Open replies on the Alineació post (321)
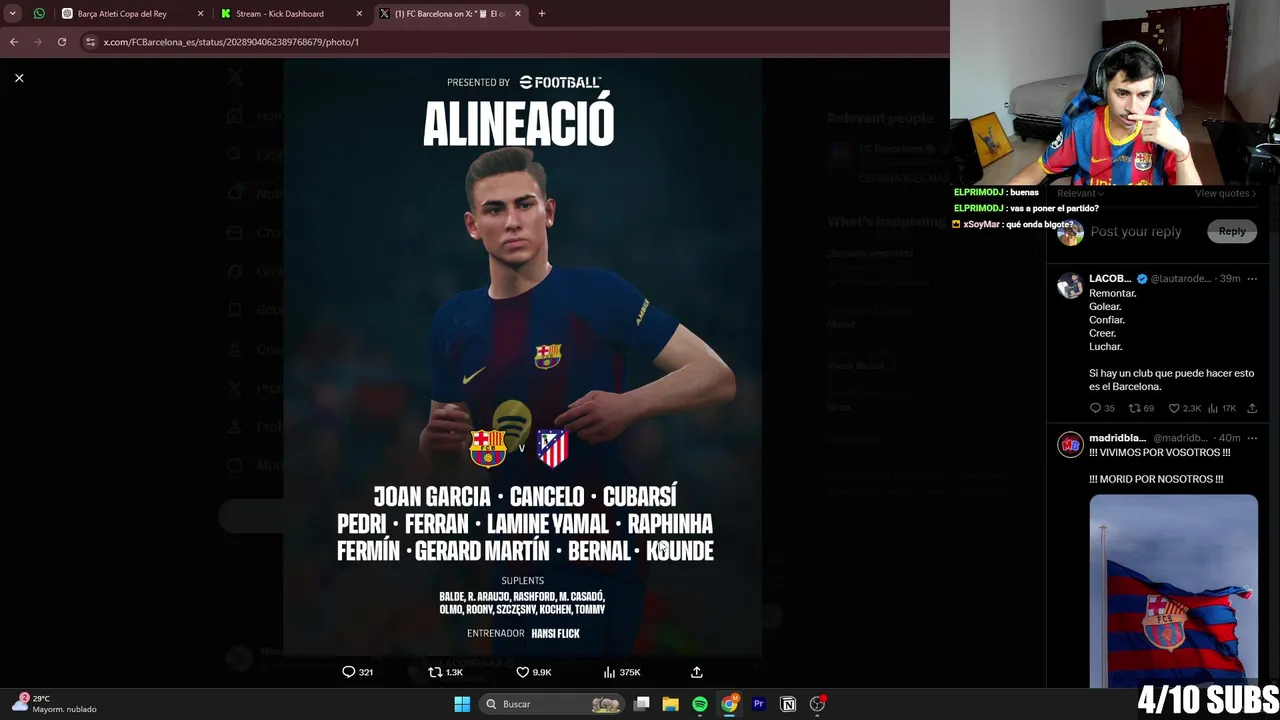 point(357,672)
